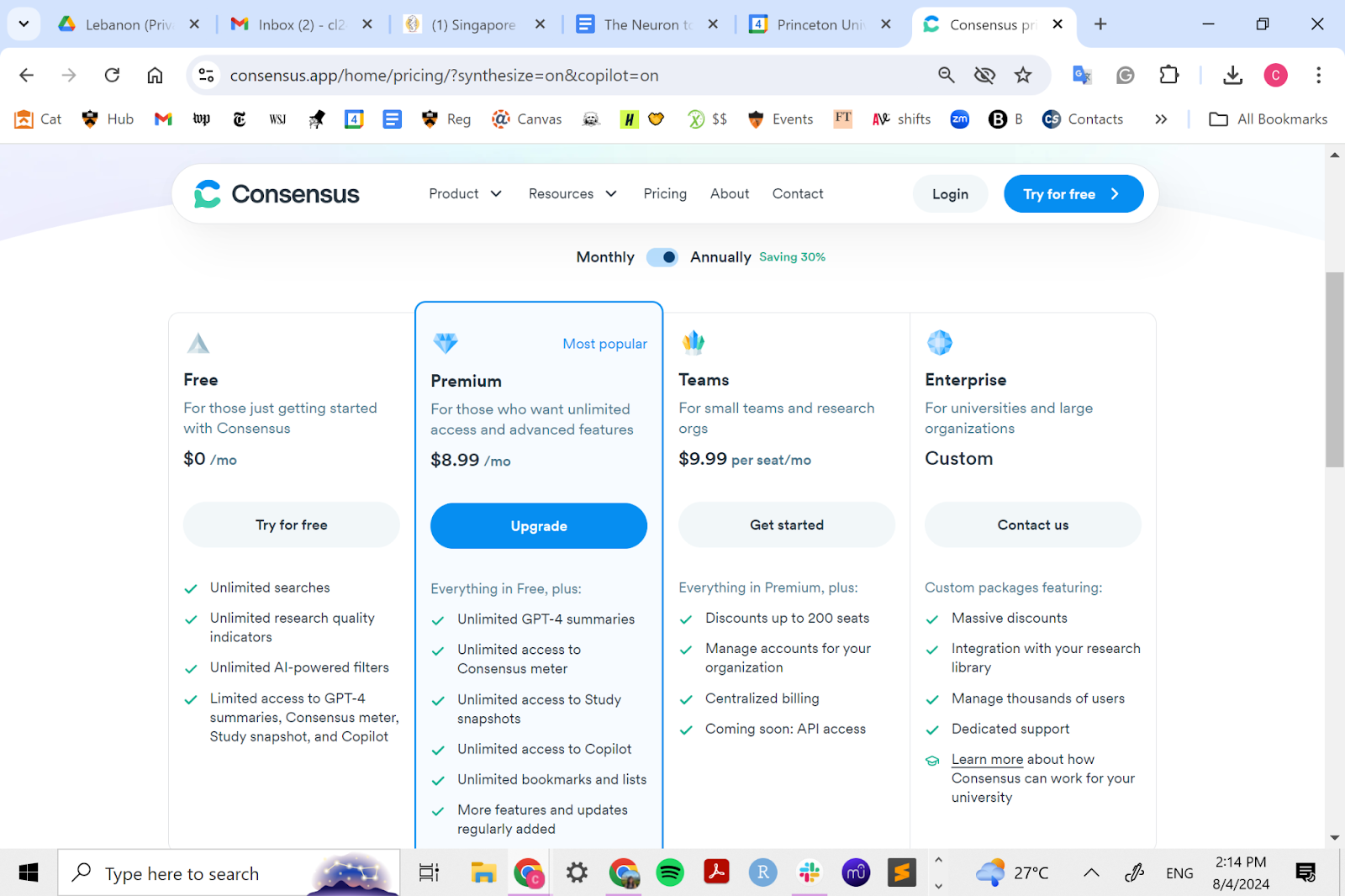This screenshot has width=1345, height=896.
Task: Click the Upgrade button for Premium
Action: (539, 526)
